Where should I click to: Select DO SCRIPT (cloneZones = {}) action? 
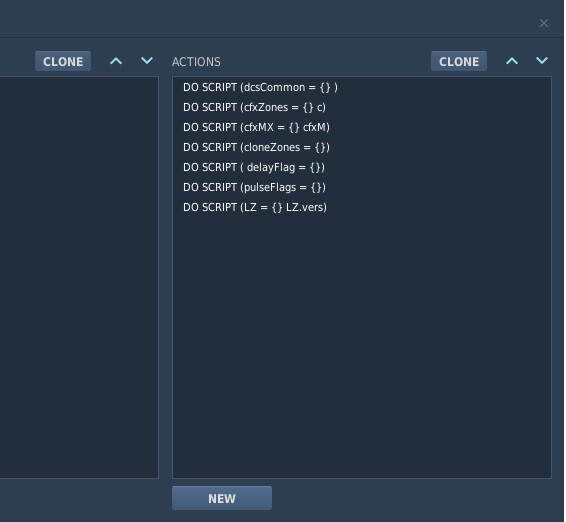coord(362,147)
